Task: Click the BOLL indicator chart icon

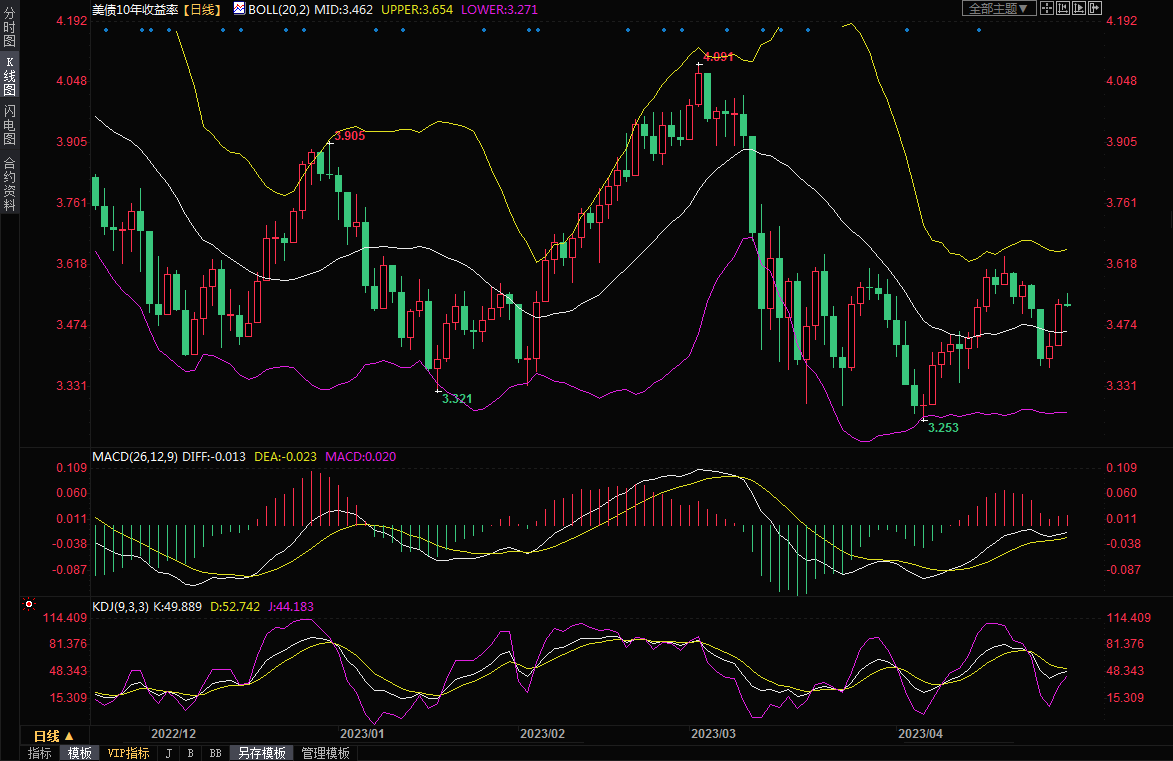Action: 239,8
